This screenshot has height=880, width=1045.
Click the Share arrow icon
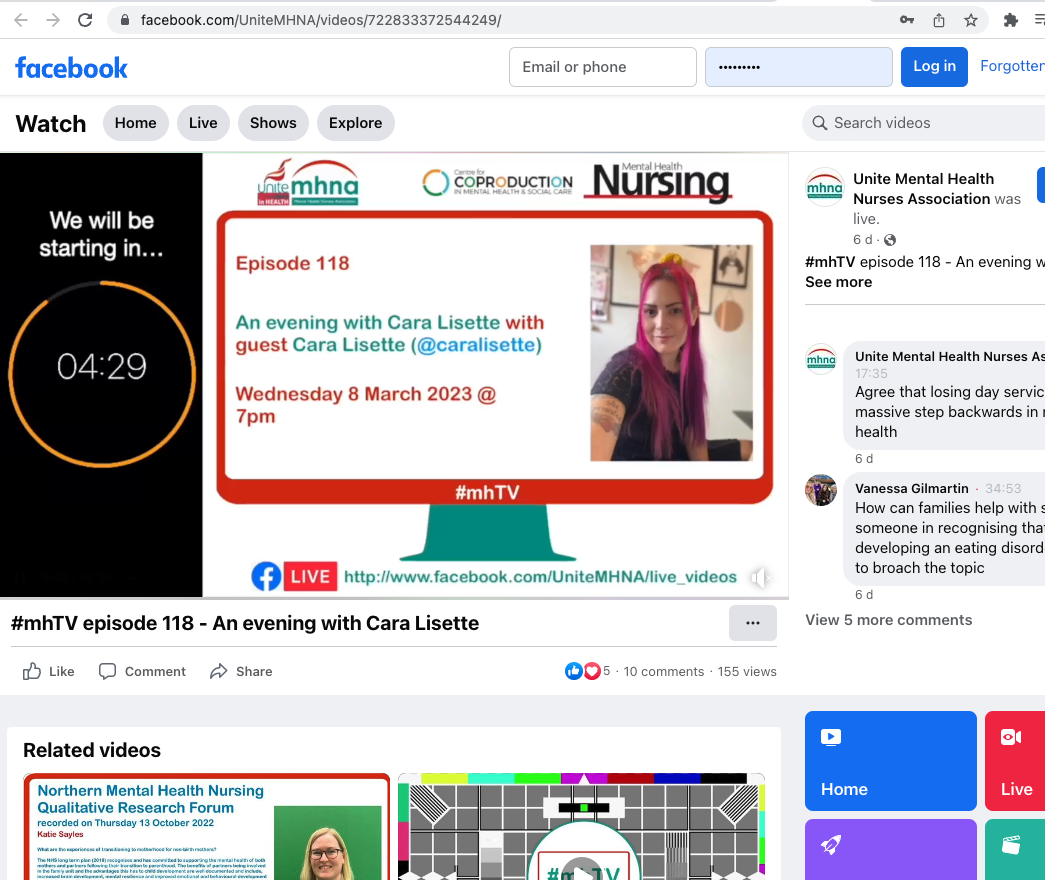pos(219,671)
